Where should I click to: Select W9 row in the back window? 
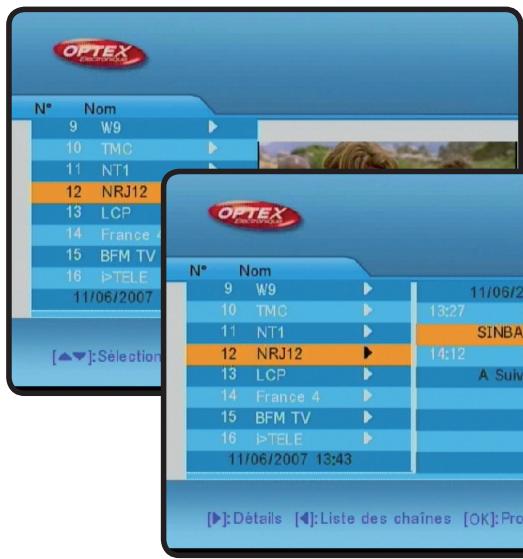coord(144,128)
